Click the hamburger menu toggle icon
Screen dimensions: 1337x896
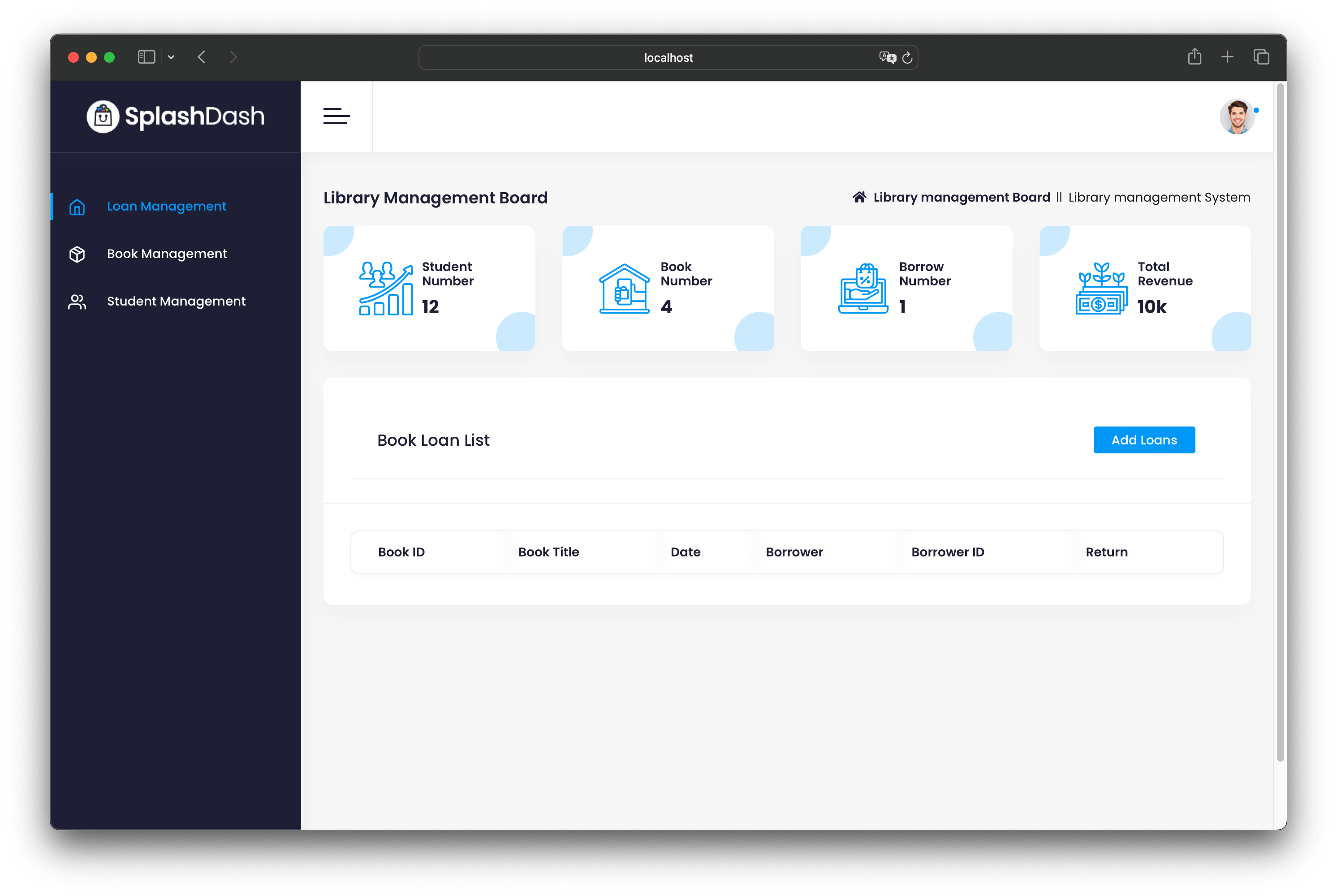click(337, 116)
